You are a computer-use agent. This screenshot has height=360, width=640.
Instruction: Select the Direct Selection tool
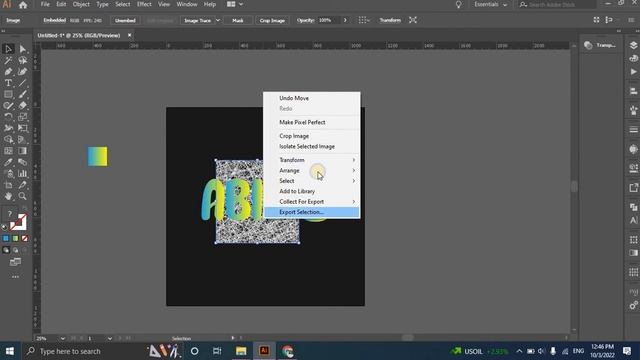[x=23, y=49]
